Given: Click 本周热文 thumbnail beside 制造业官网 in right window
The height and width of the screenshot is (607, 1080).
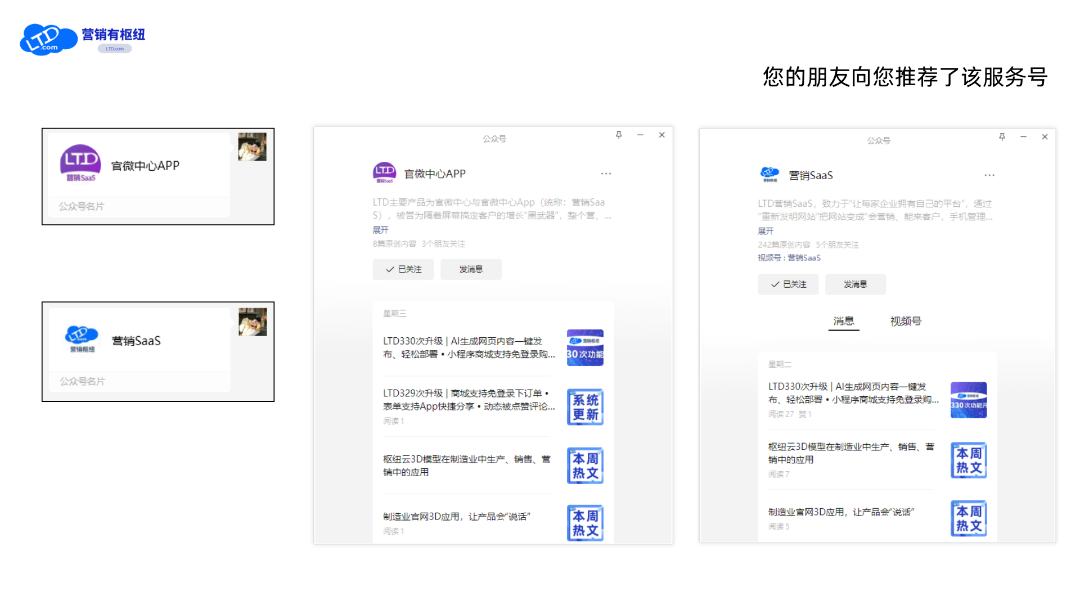Looking at the screenshot, I should 969,518.
